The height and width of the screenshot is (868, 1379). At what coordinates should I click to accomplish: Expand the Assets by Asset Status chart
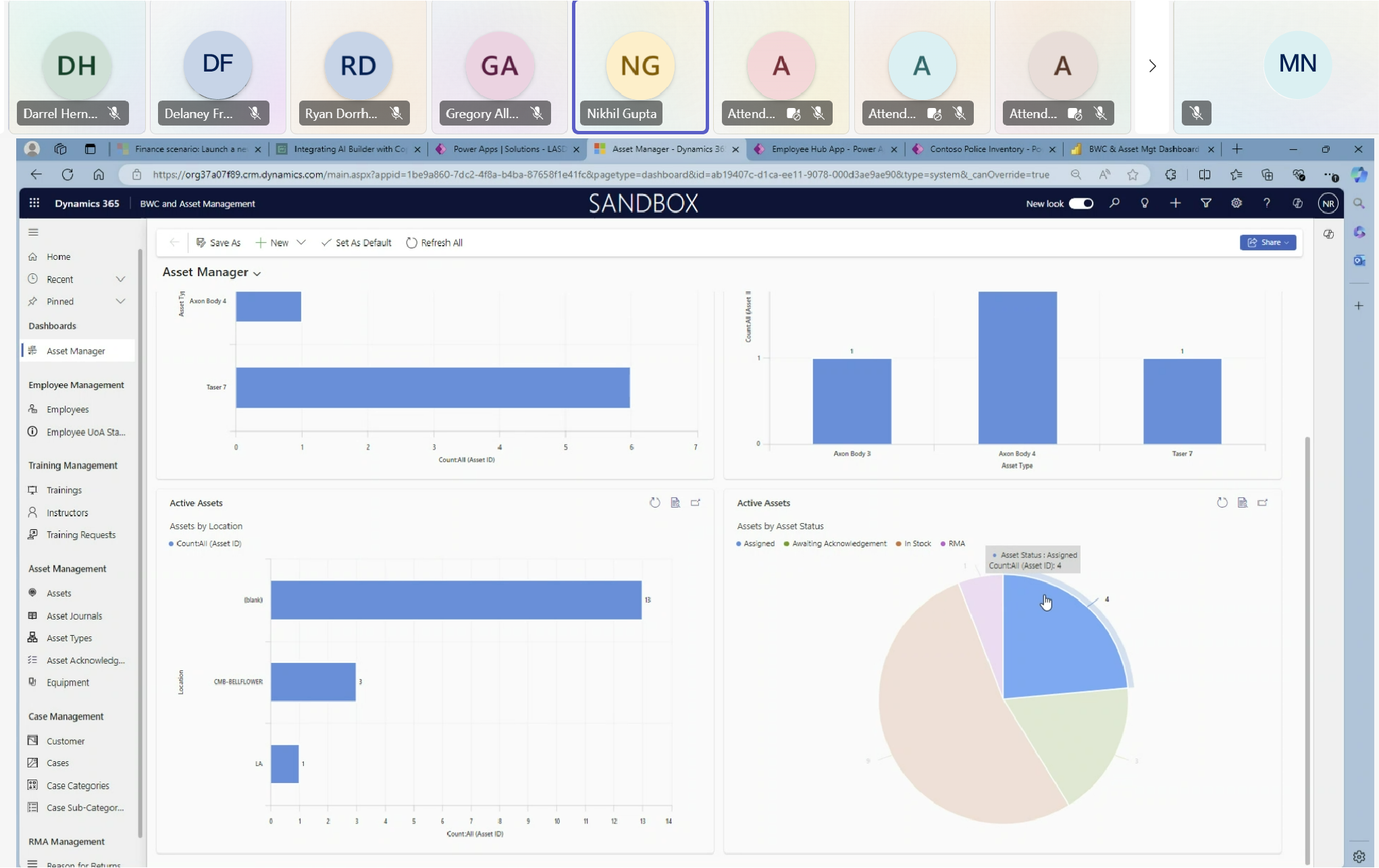click(x=1263, y=503)
